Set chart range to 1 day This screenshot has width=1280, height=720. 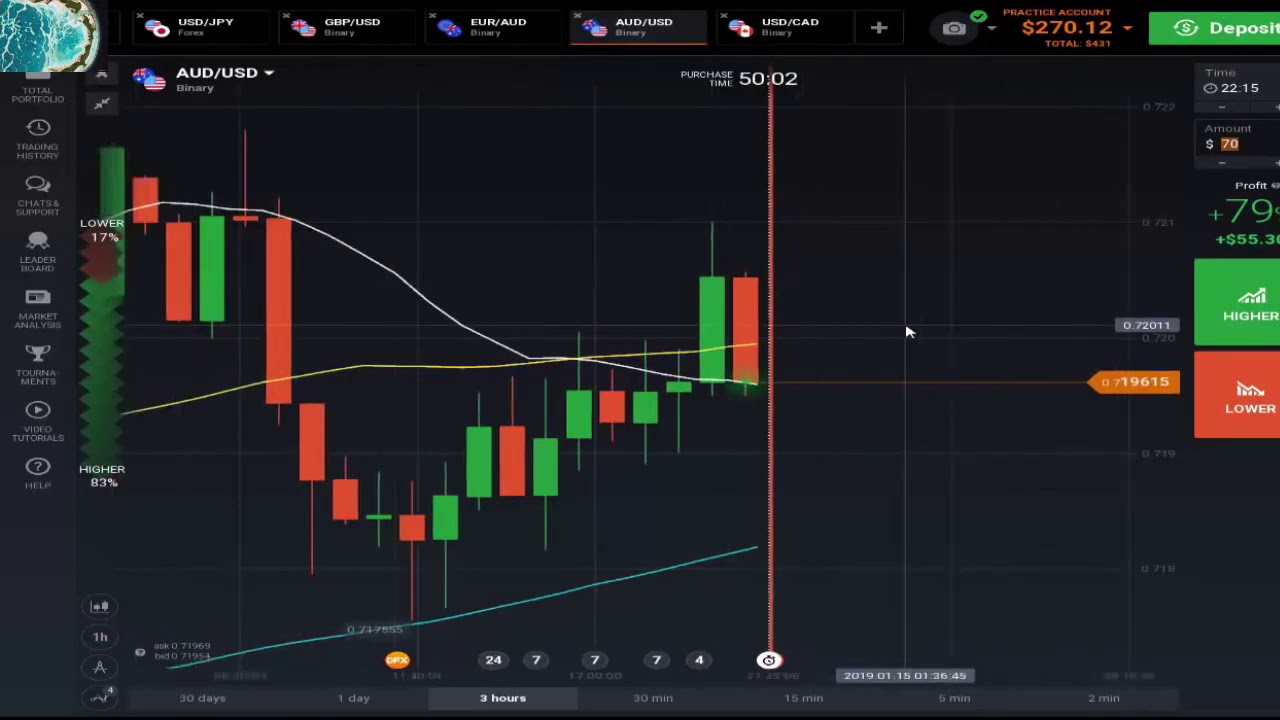point(353,698)
